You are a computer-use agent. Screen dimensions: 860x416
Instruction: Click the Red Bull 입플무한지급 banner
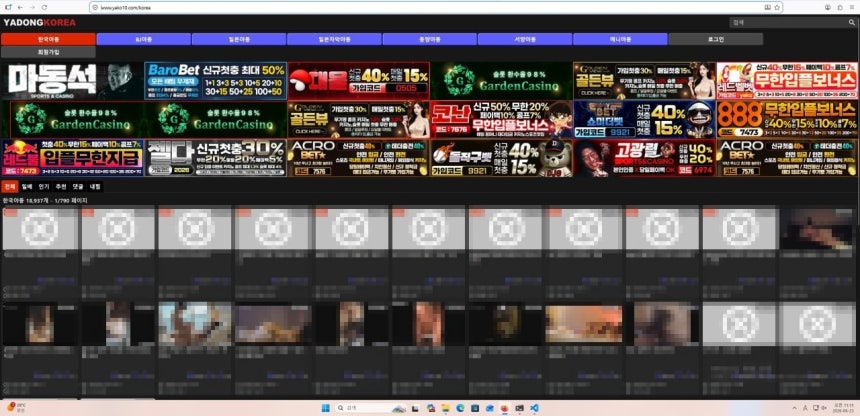point(72,158)
